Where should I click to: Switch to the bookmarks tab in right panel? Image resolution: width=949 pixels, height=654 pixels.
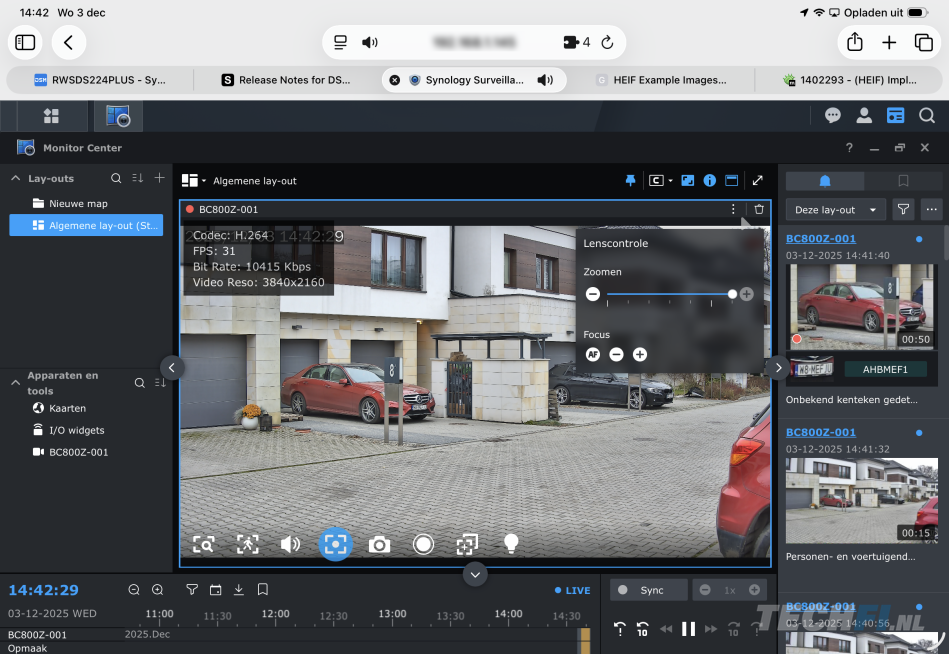[903, 181]
